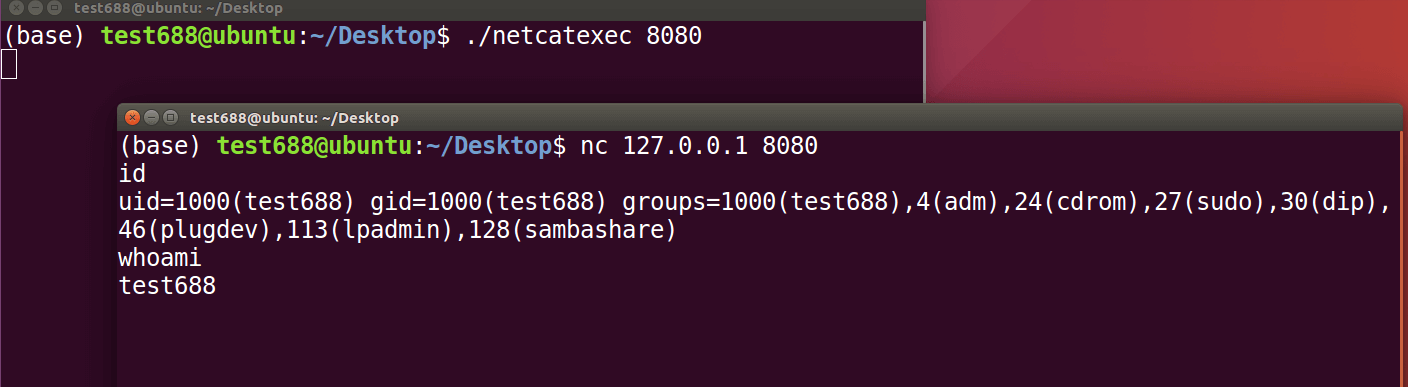
Task: Click the 'id' command line
Action: click(x=132, y=174)
